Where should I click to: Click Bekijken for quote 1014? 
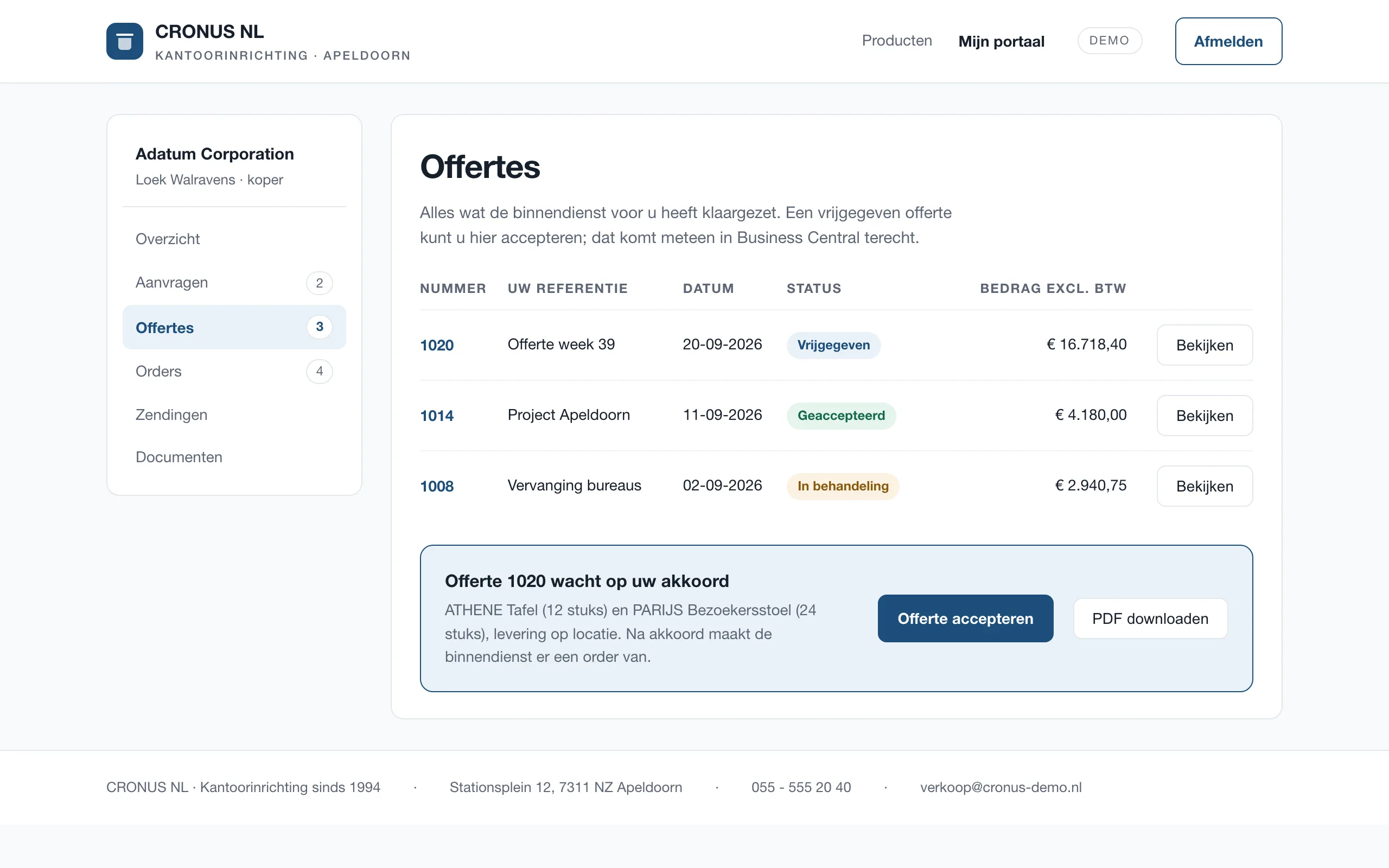(1204, 416)
